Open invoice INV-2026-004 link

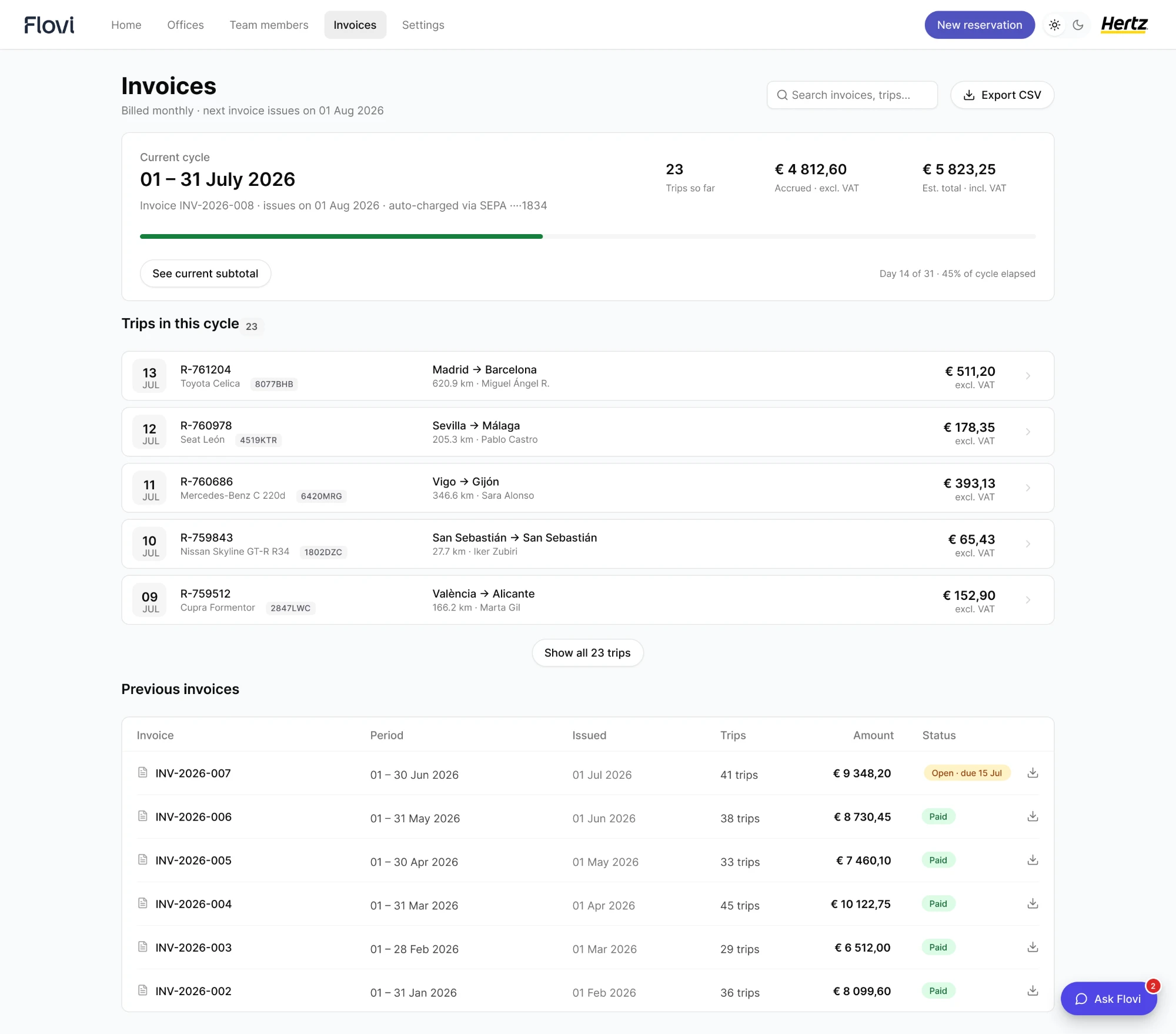193,904
